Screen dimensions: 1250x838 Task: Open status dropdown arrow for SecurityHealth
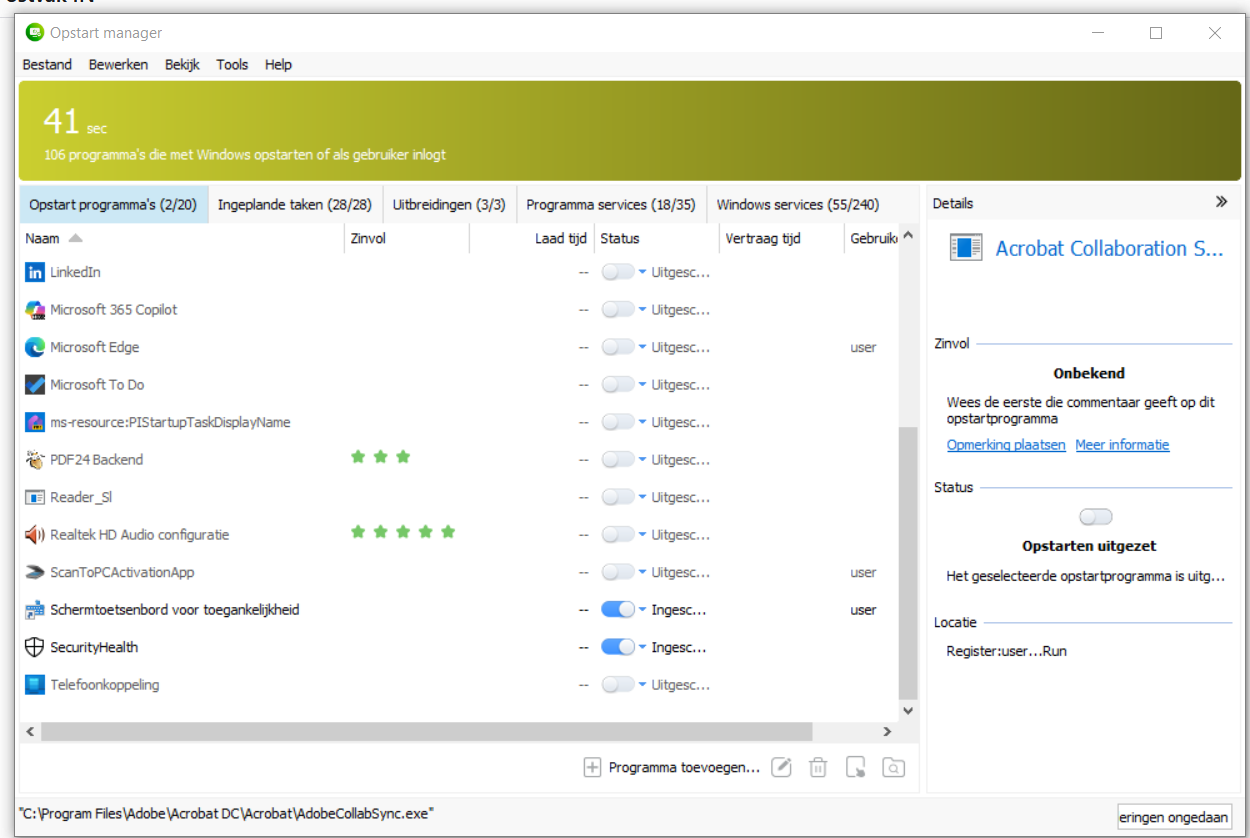[642, 647]
